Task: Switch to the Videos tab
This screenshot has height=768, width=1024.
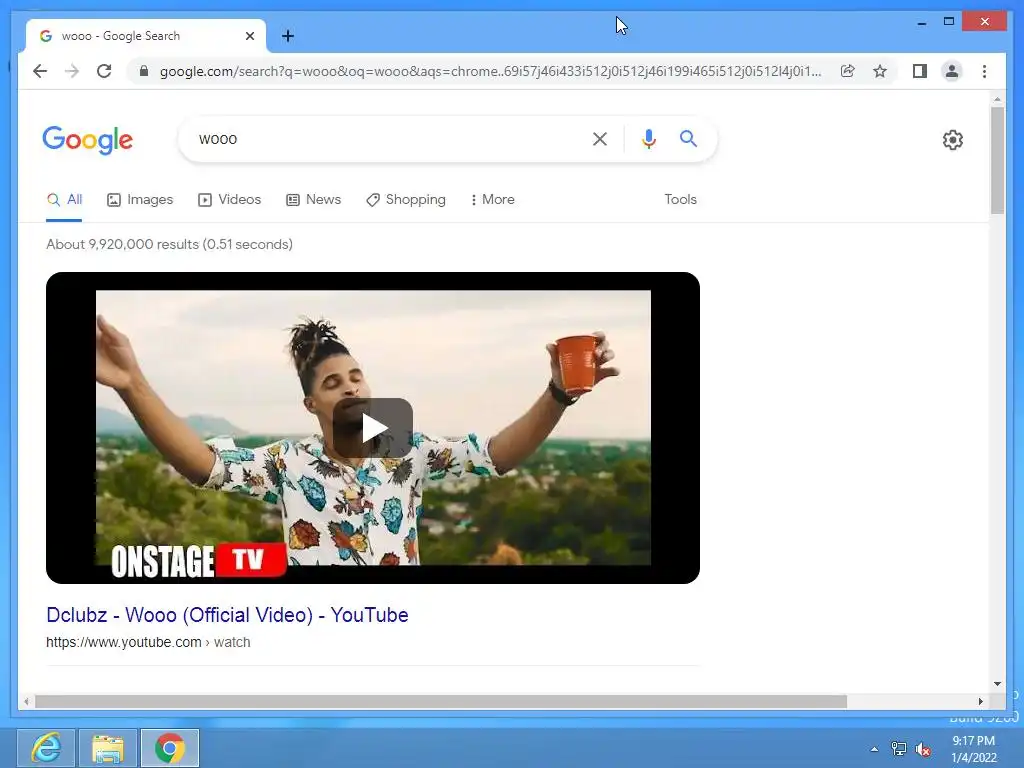Action: coord(229,200)
